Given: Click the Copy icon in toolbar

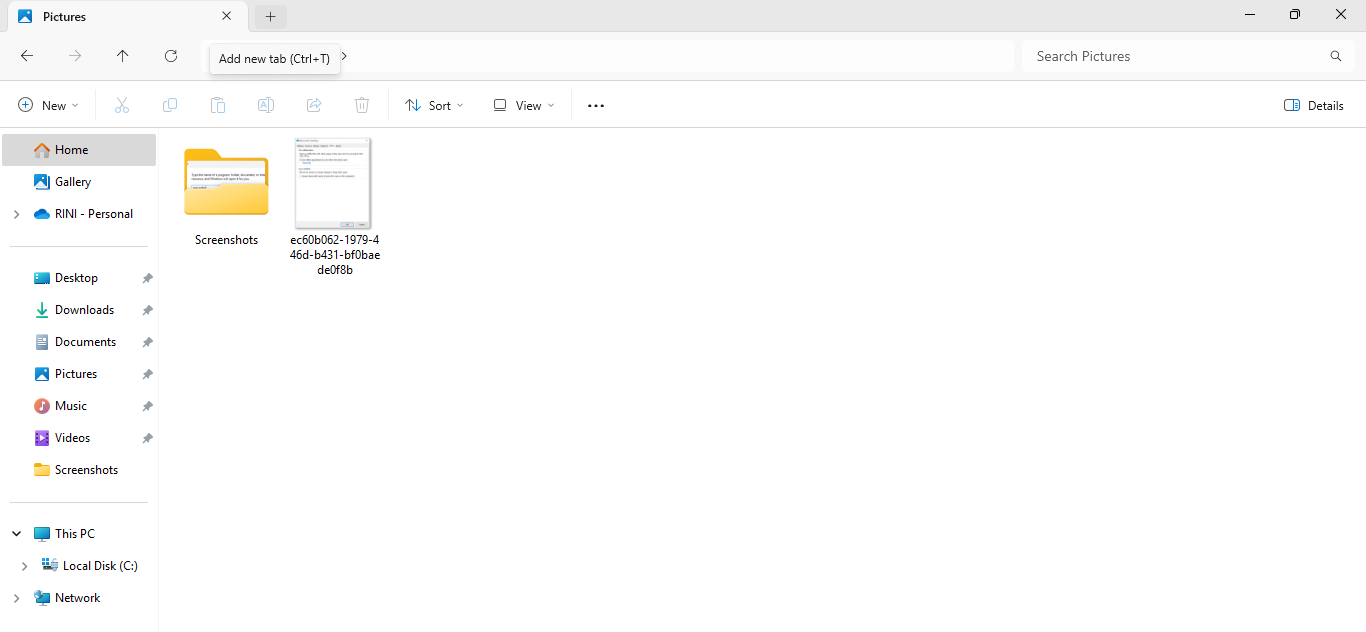Looking at the screenshot, I should [x=170, y=105].
